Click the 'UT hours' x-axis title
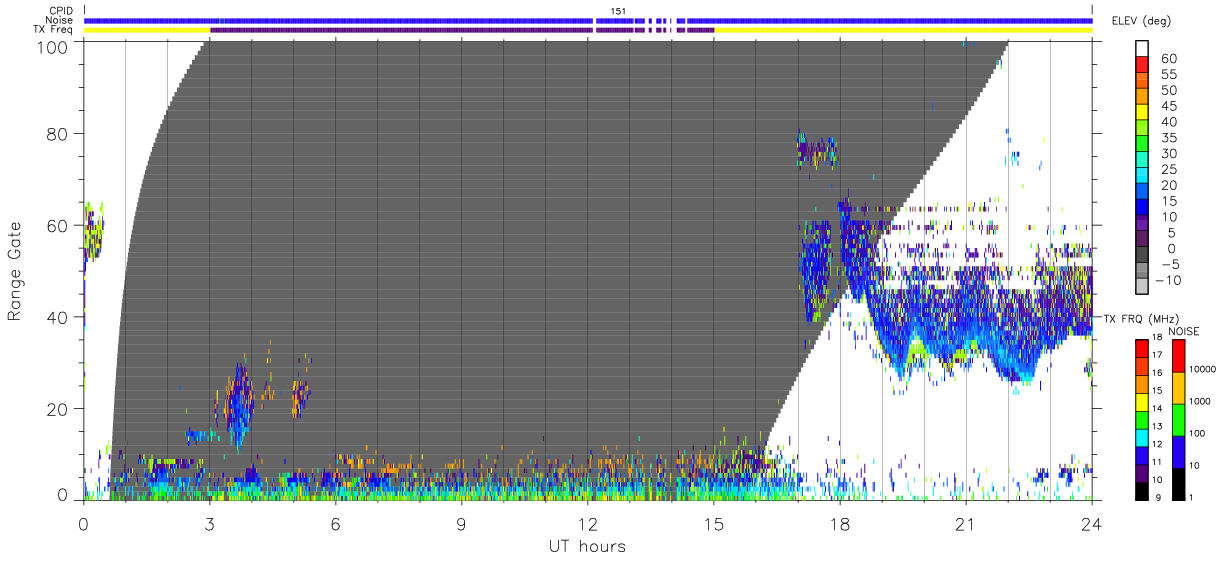Screen dimensions: 1228x567 [587, 546]
